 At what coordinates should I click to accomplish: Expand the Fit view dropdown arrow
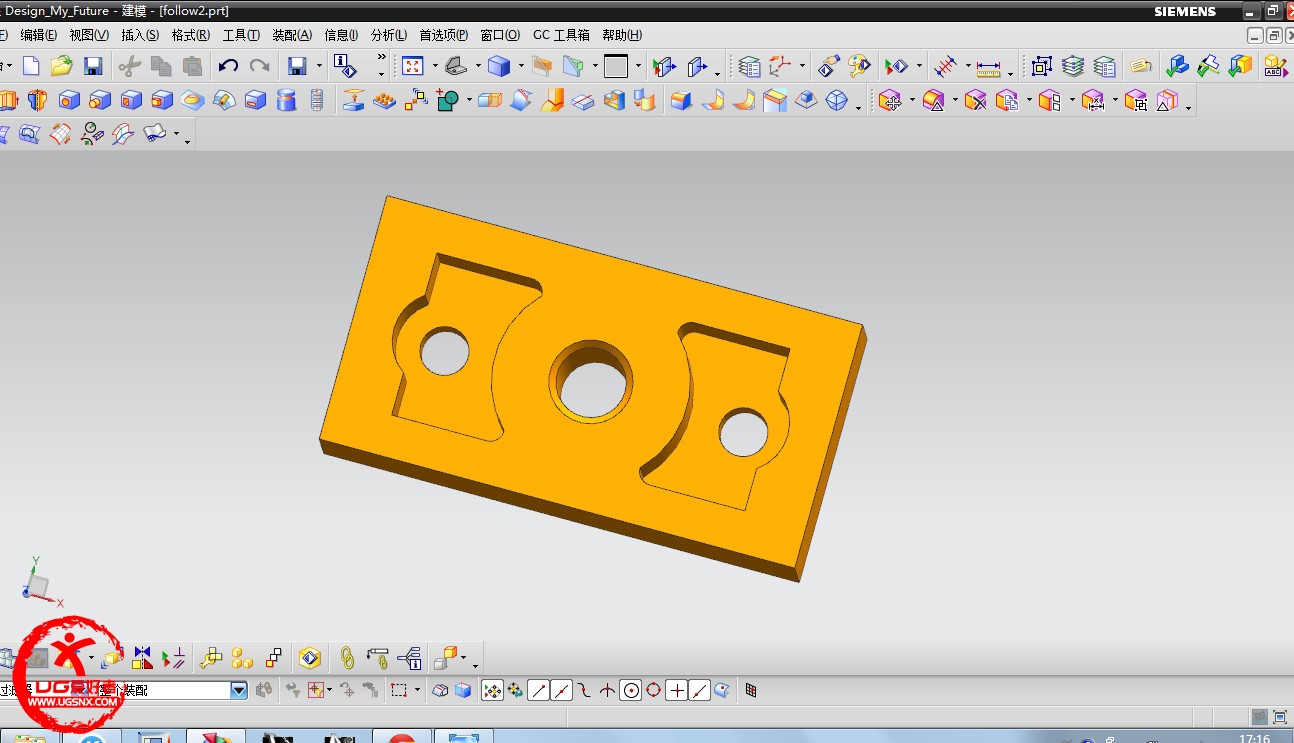(434, 67)
